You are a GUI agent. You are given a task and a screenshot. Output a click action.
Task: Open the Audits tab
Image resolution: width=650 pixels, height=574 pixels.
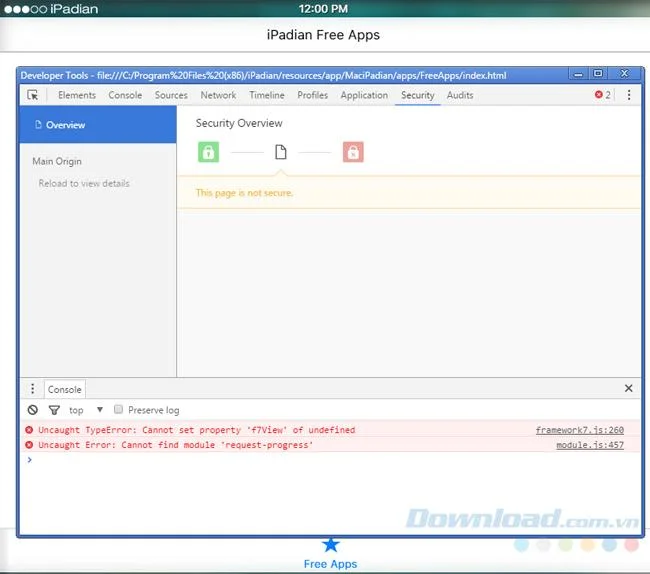click(460, 95)
